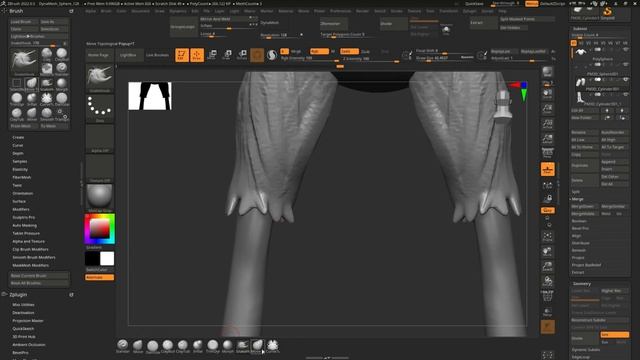Open Lightbox Brushes button
Viewport: 640px width, 360px height.
coord(39,36)
